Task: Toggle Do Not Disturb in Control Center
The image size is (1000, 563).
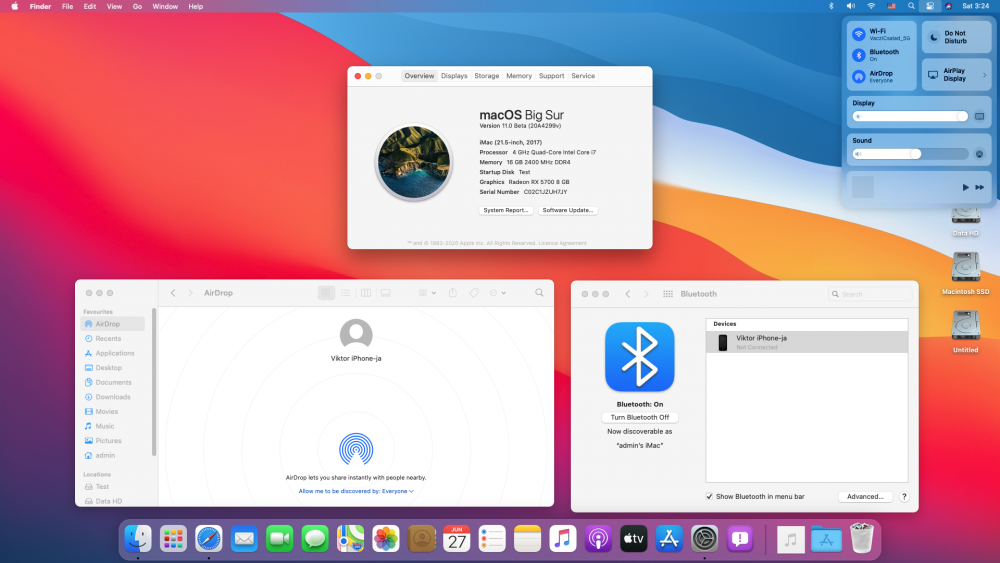Action: pyautogui.click(x=957, y=37)
